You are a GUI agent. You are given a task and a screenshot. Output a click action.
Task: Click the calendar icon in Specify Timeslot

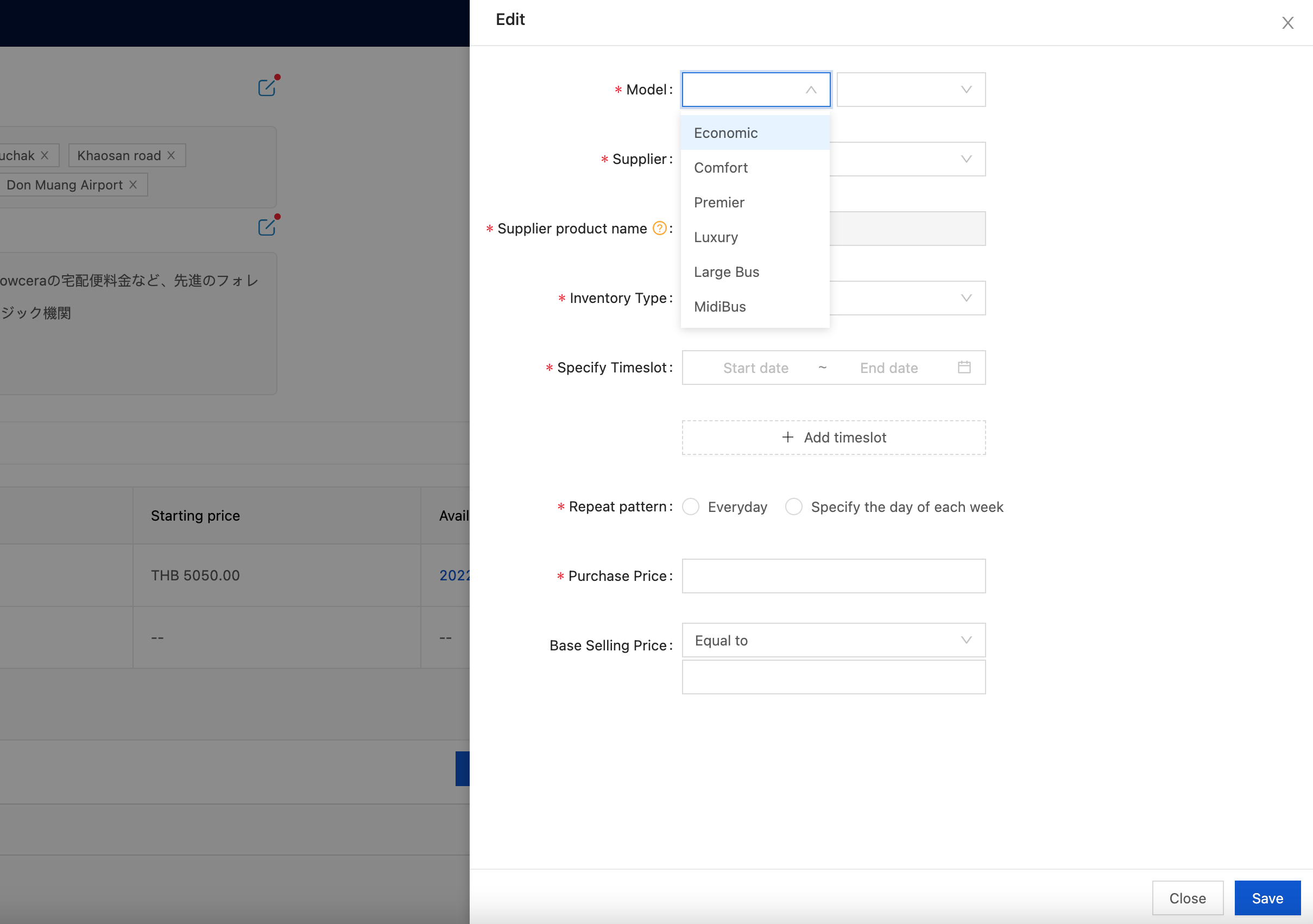[x=964, y=367]
